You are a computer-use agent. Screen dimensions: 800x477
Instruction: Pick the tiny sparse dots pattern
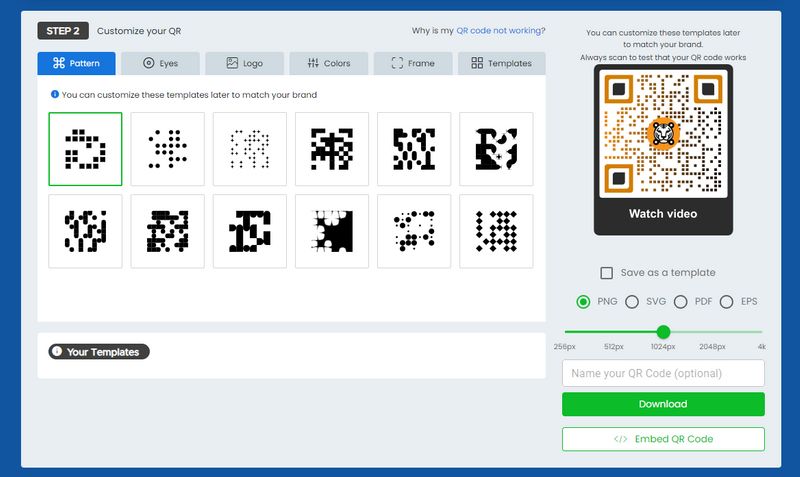[249, 149]
